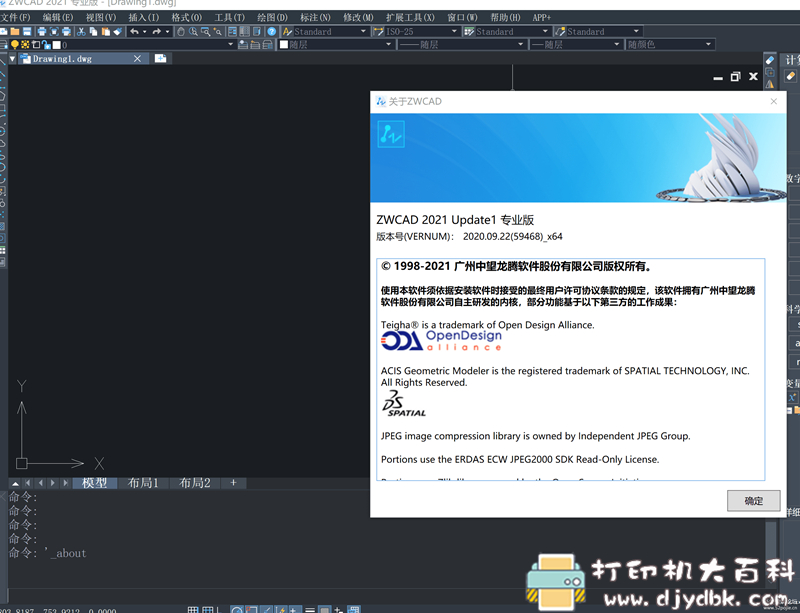The image size is (800, 613).
Task: Select the Drawing1.dwg document tab
Action: (x=83, y=59)
